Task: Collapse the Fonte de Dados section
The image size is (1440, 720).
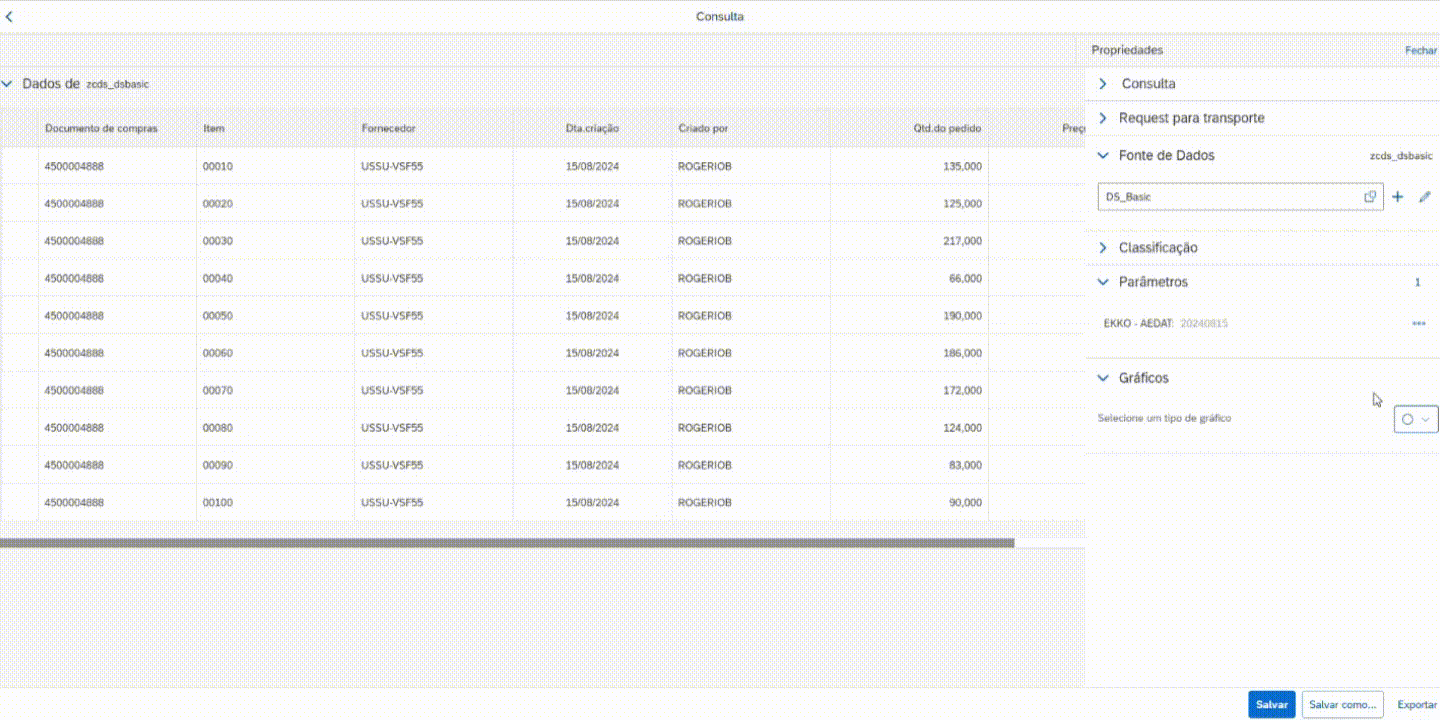Action: (x=1104, y=156)
